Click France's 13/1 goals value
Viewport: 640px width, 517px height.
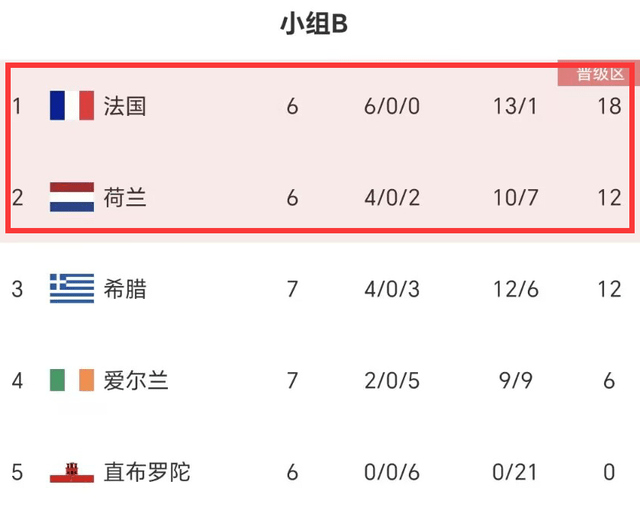515,106
